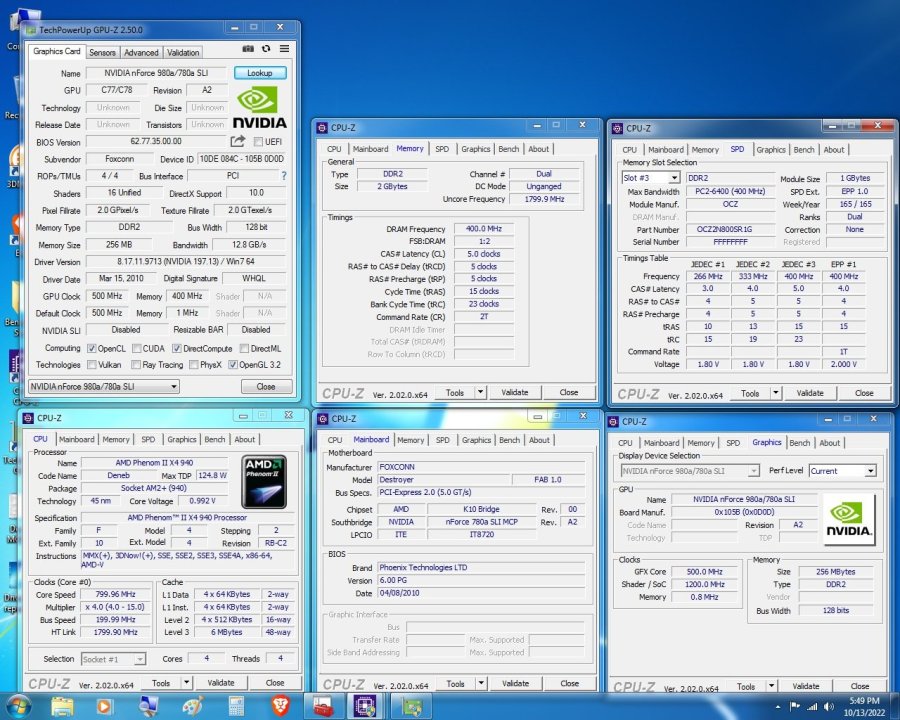This screenshot has height=720, width=900.
Task: Switch to the Sensors tab in GPU-Z
Action: coord(101,52)
